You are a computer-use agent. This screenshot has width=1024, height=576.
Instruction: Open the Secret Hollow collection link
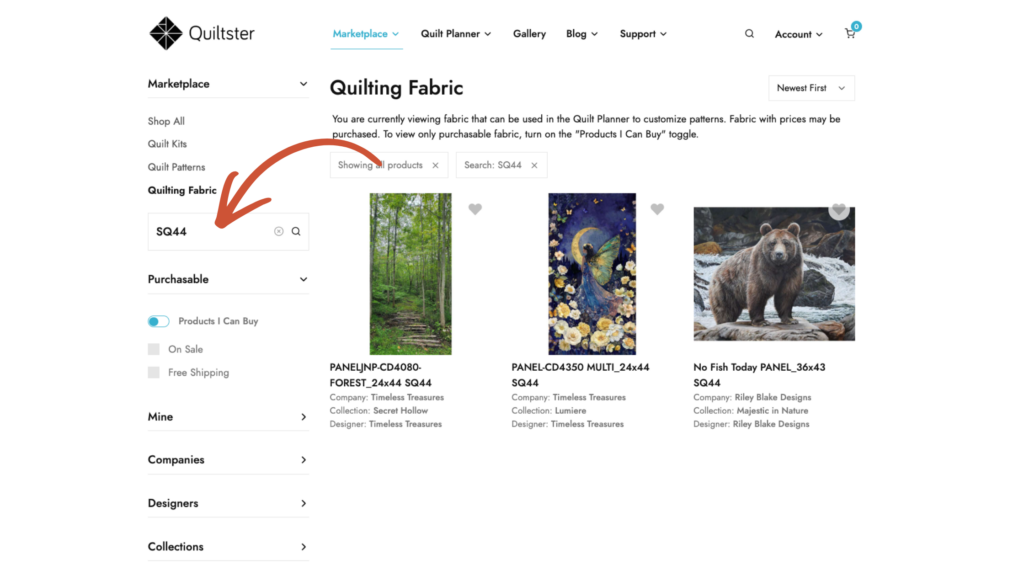(x=400, y=411)
